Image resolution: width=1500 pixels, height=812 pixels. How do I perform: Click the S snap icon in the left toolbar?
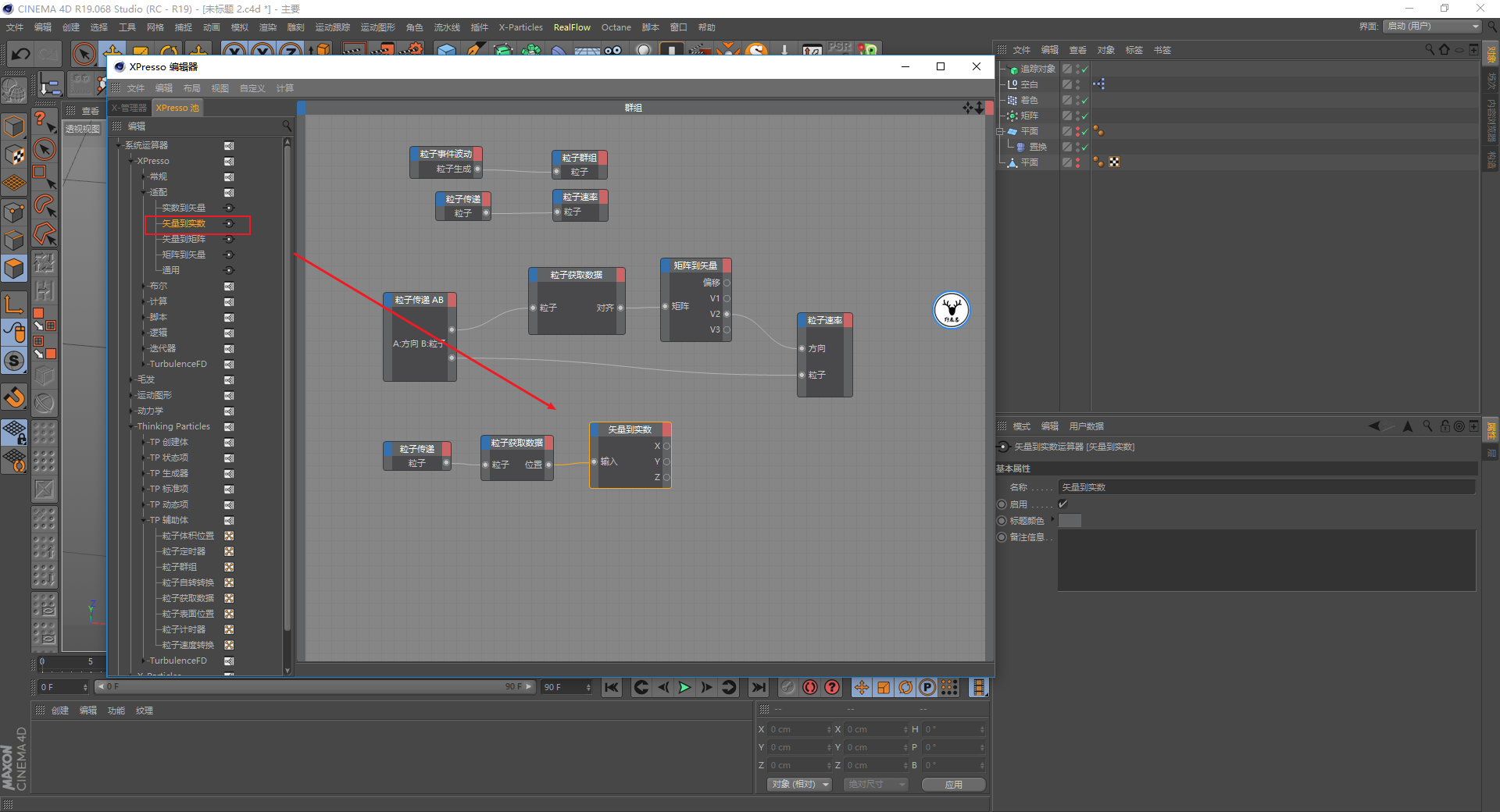14,361
